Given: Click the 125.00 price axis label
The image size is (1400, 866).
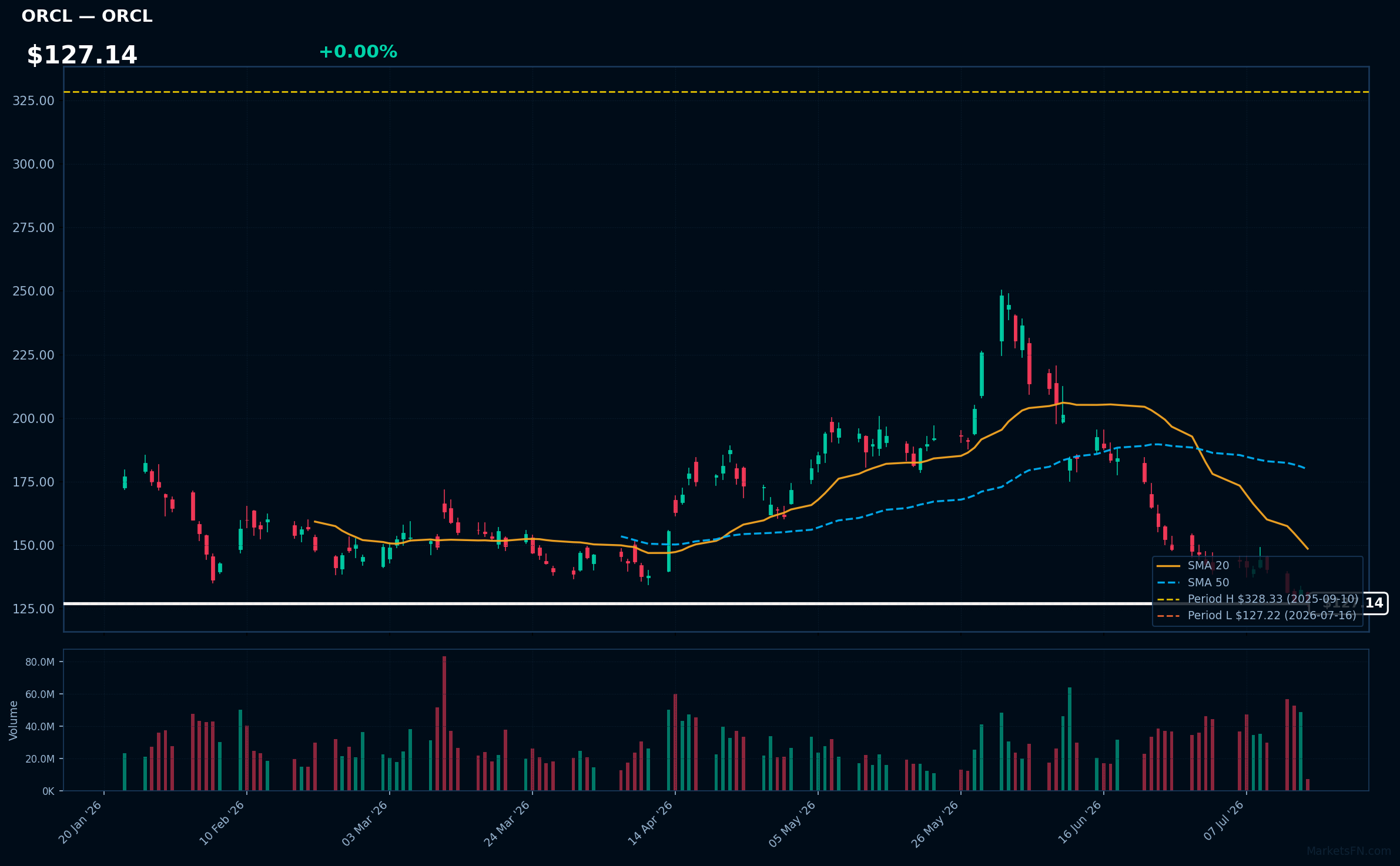Looking at the screenshot, I should 34,609.
